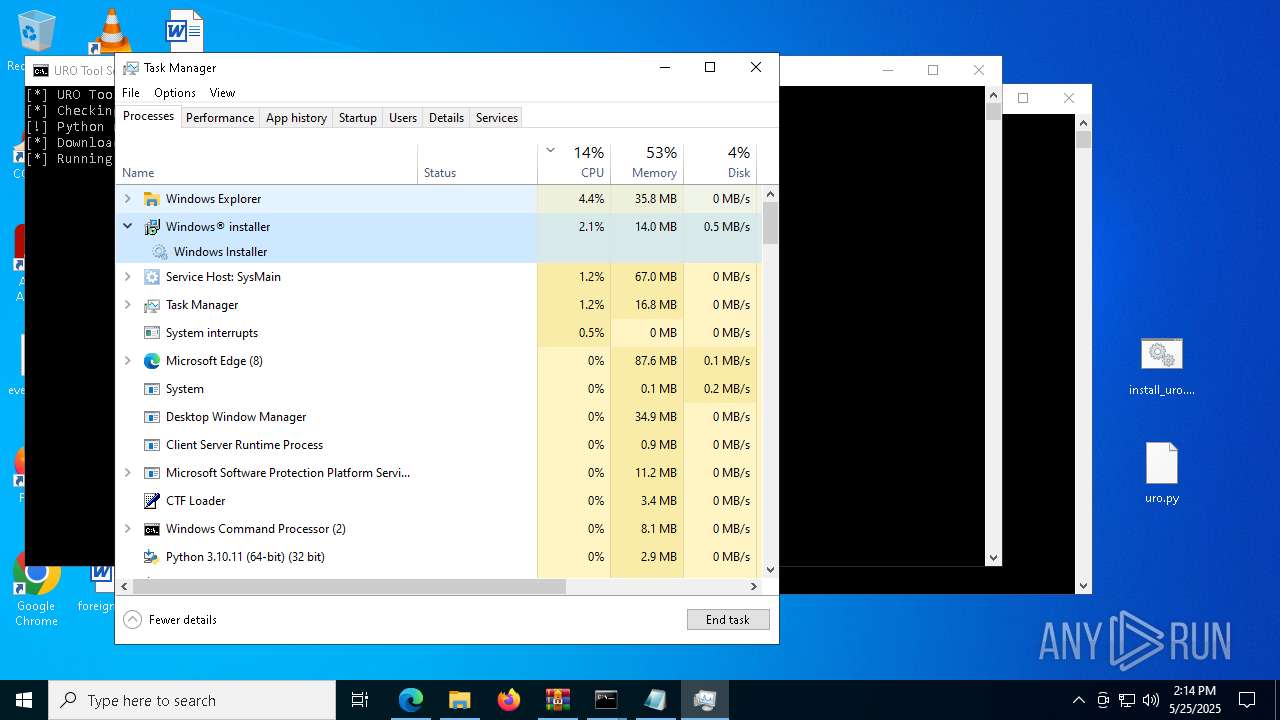The width and height of the screenshot is (1280, 720).
Task: Open the File menu
Action: pyautogui.click(x=131, y=93)
